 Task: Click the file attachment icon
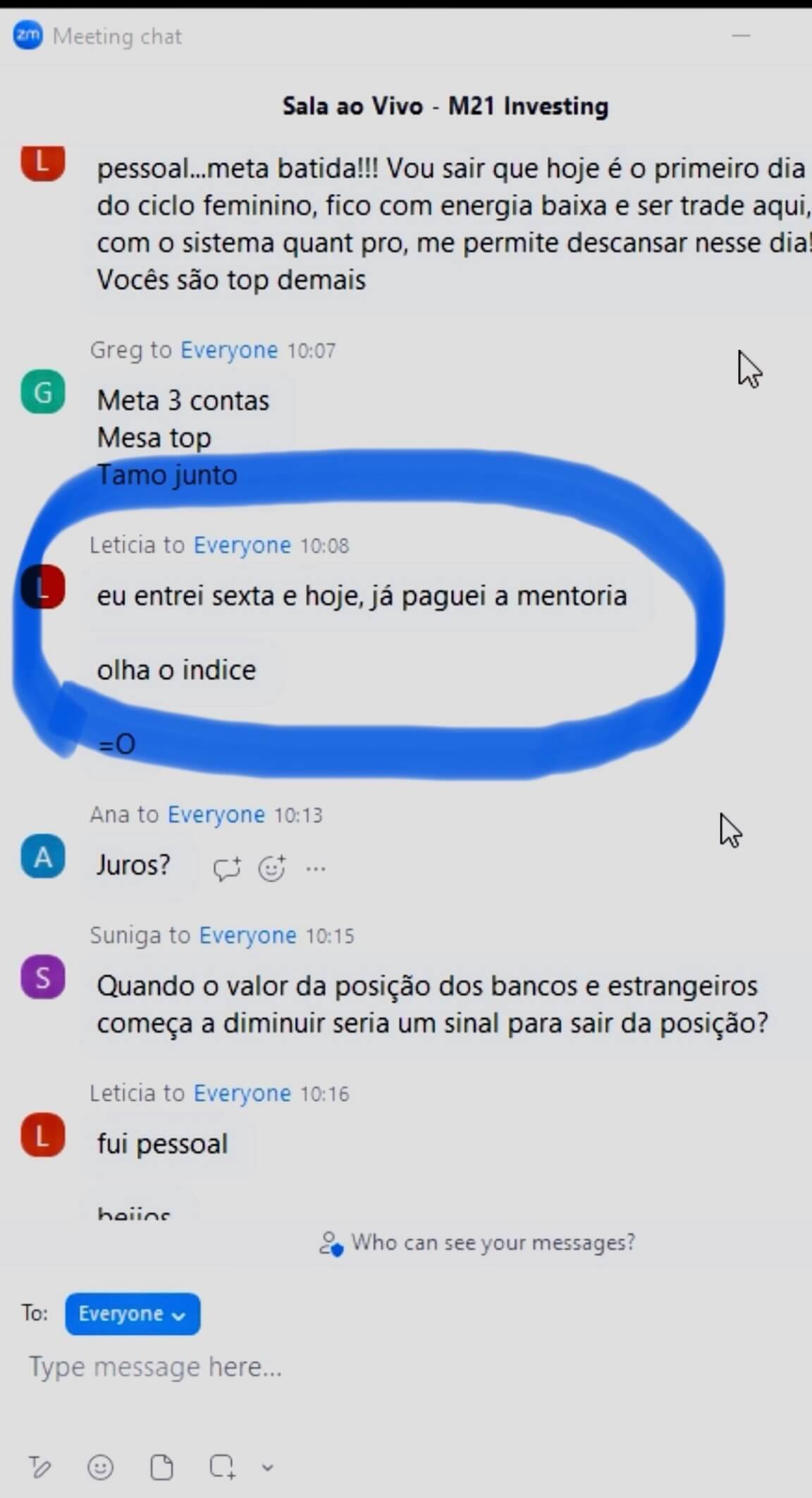click(x=161, y=1467)
